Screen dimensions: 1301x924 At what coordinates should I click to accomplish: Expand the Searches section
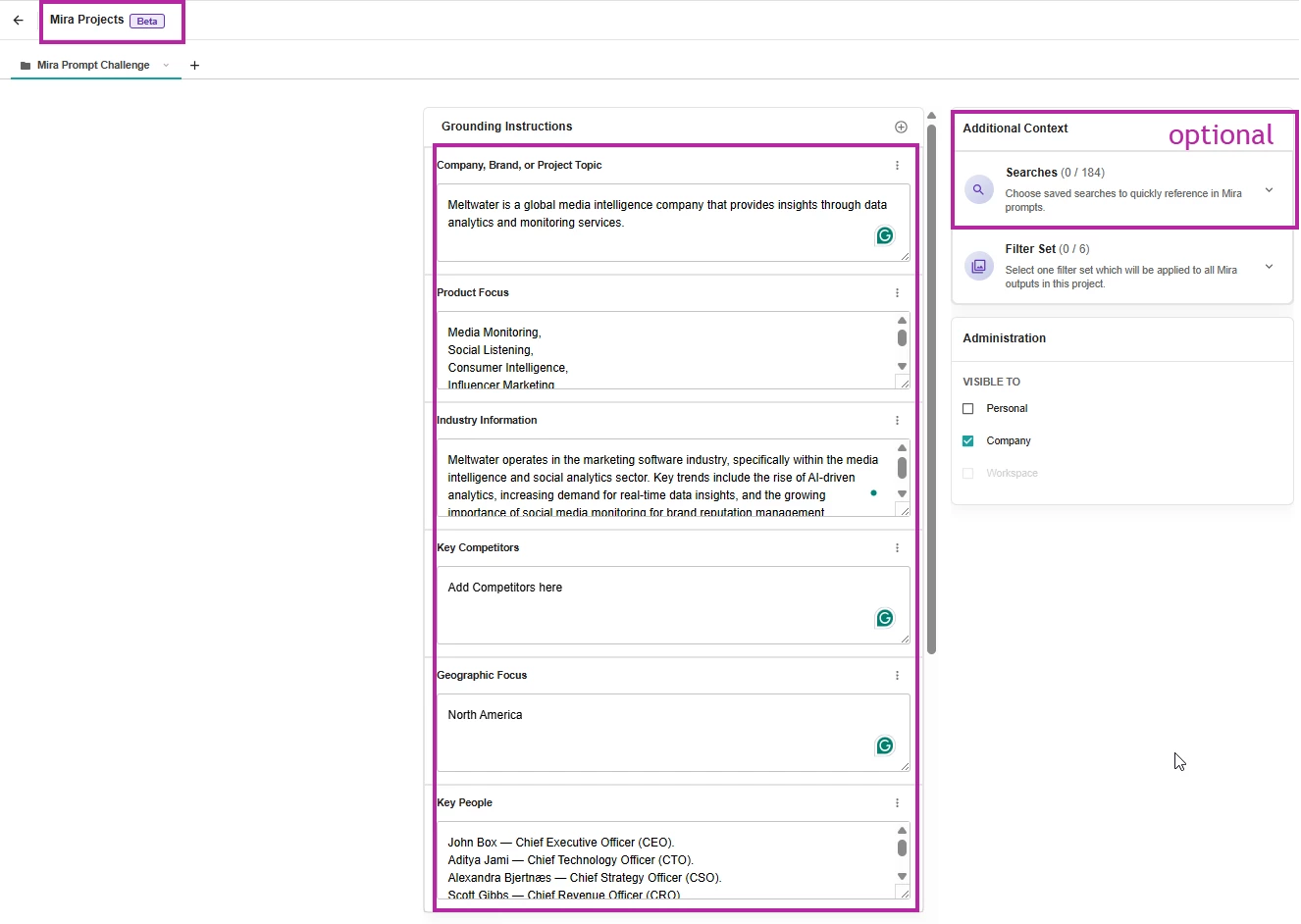[x=1269, y=190]
